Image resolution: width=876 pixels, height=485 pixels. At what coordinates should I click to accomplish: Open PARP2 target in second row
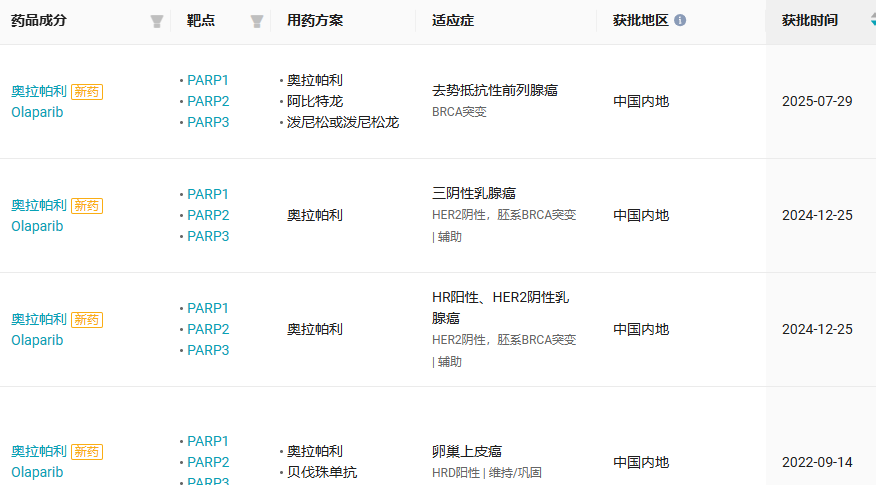click(x=208, y=215)
